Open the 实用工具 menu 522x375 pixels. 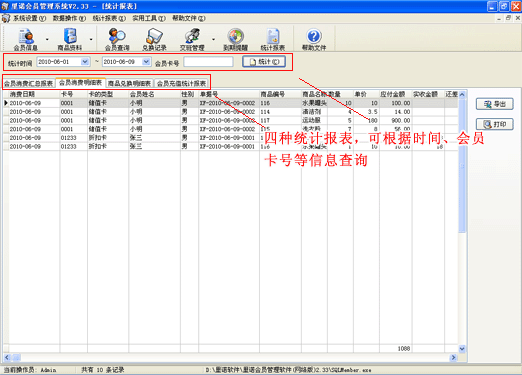(x=149, y=18)
